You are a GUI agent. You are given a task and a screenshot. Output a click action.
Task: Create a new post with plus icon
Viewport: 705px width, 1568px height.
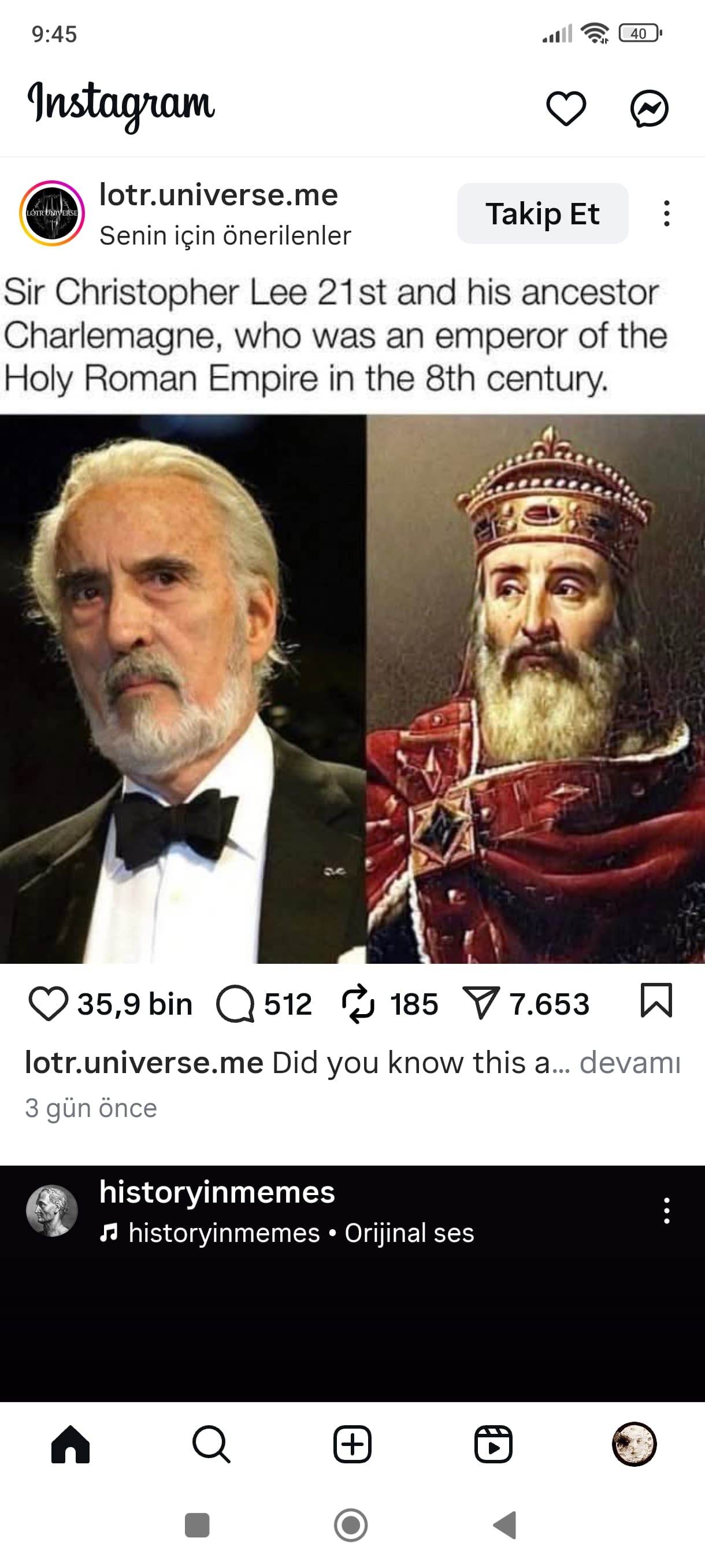(352, 1444)
